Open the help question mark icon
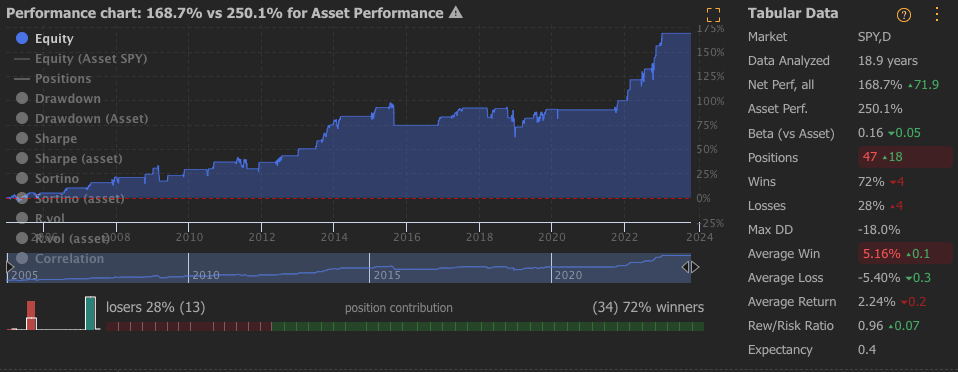Viewport: 958px width, 372px height. (x=904, y=15)
